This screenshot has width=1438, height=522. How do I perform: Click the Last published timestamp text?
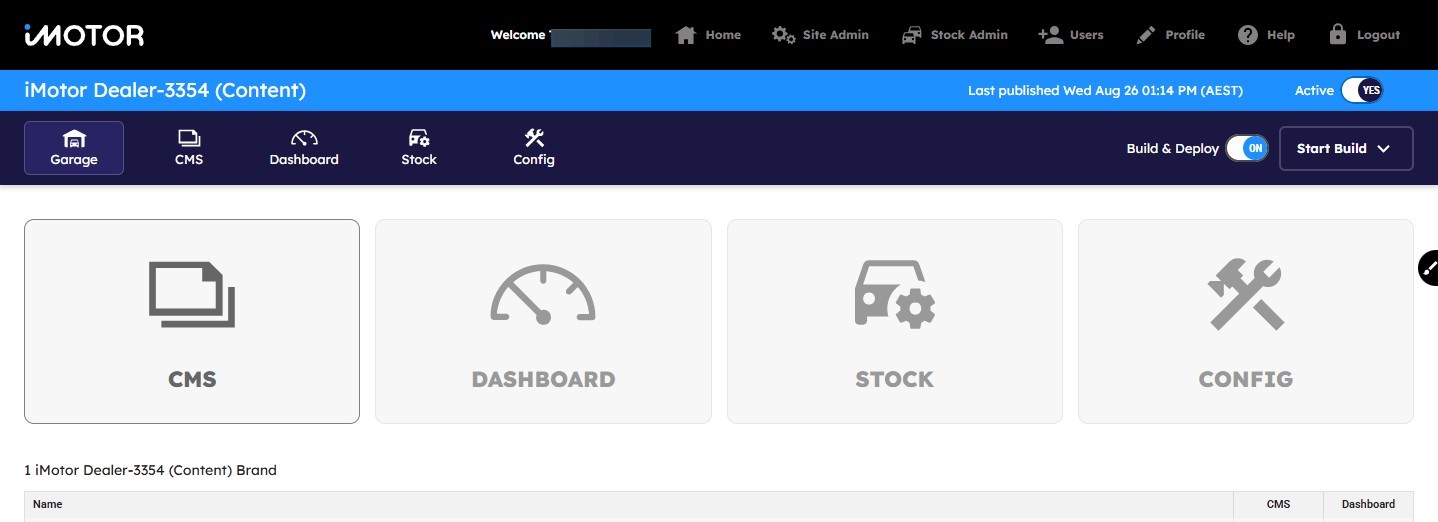click(1105, 90)
